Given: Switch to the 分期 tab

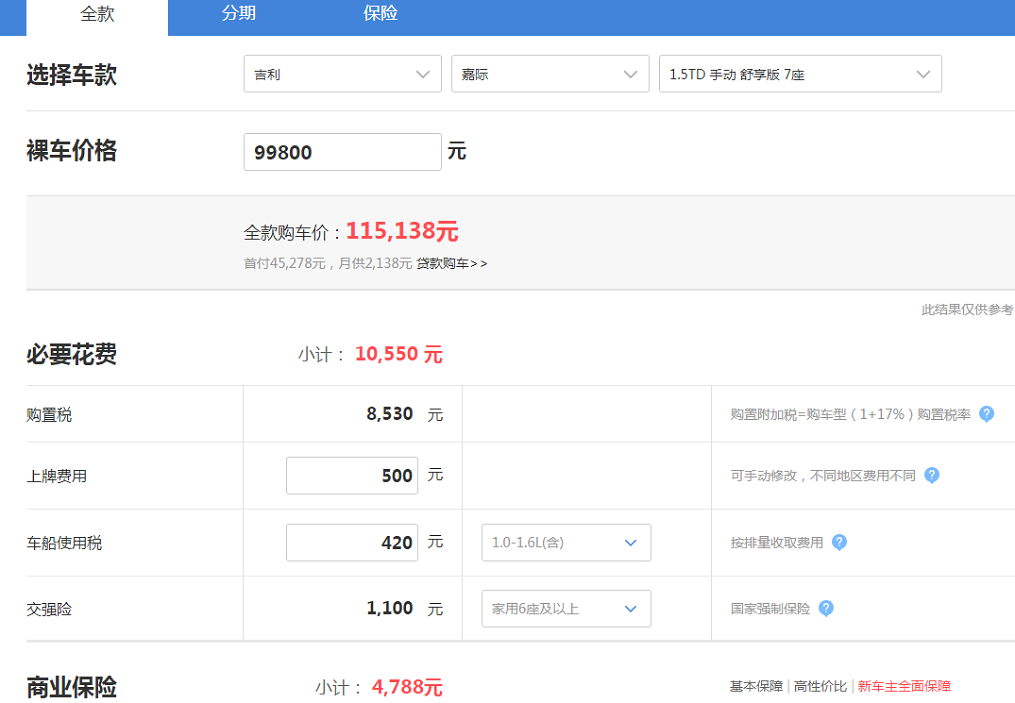Looking at the screenshot, I should (238, 14).
